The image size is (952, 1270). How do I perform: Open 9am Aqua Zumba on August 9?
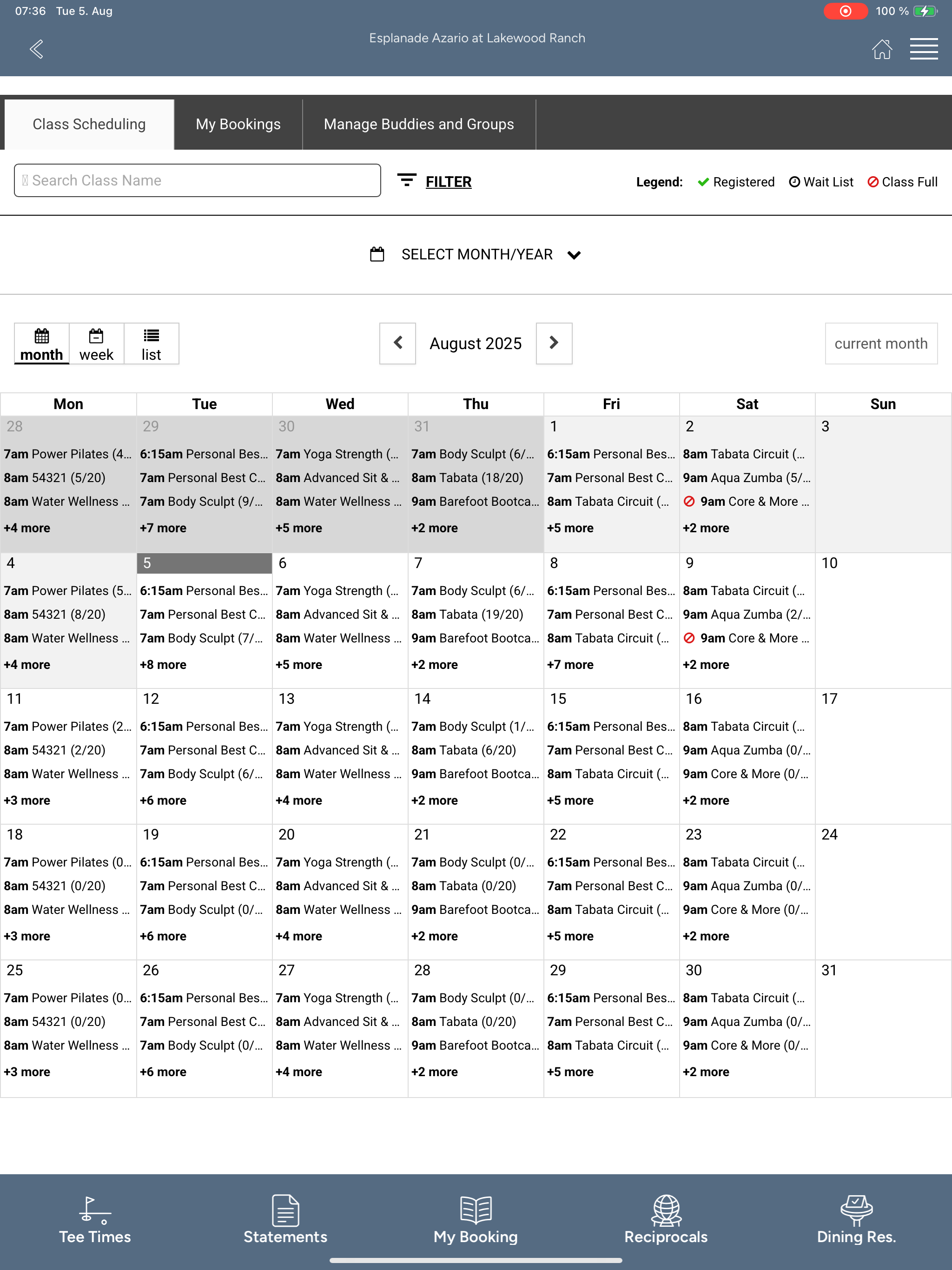pos(747,615)
